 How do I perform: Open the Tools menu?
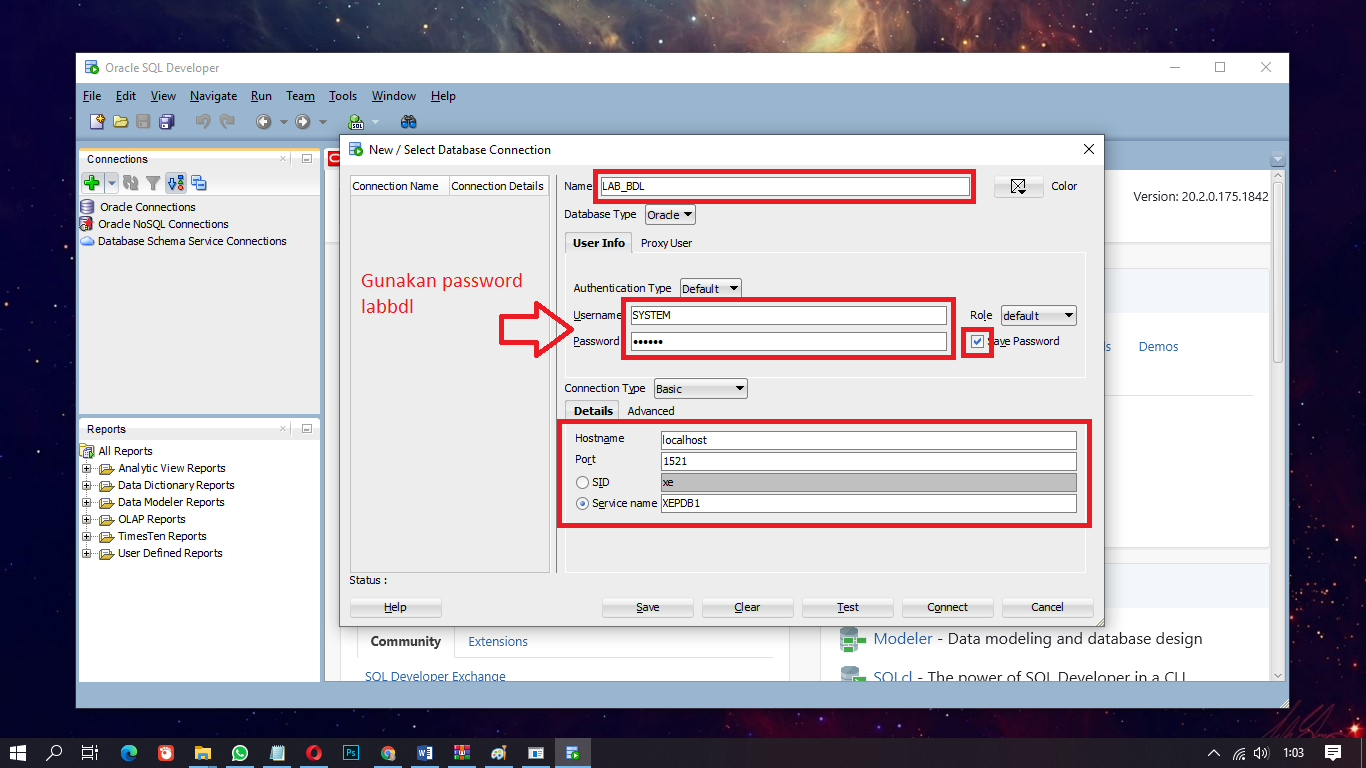342,96
